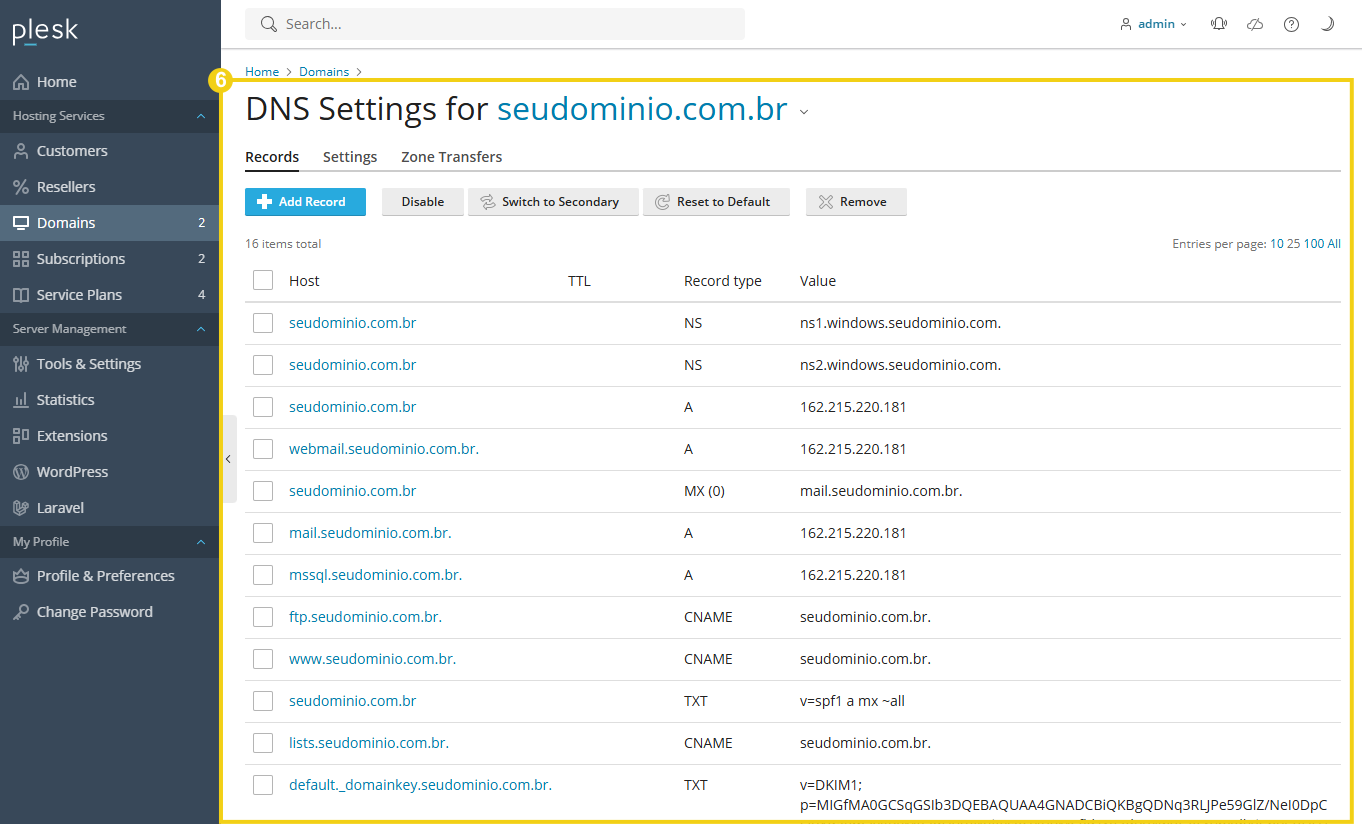Click the help question mark icon
This screenshot has height=824, width=1362.
(1291, 24)
